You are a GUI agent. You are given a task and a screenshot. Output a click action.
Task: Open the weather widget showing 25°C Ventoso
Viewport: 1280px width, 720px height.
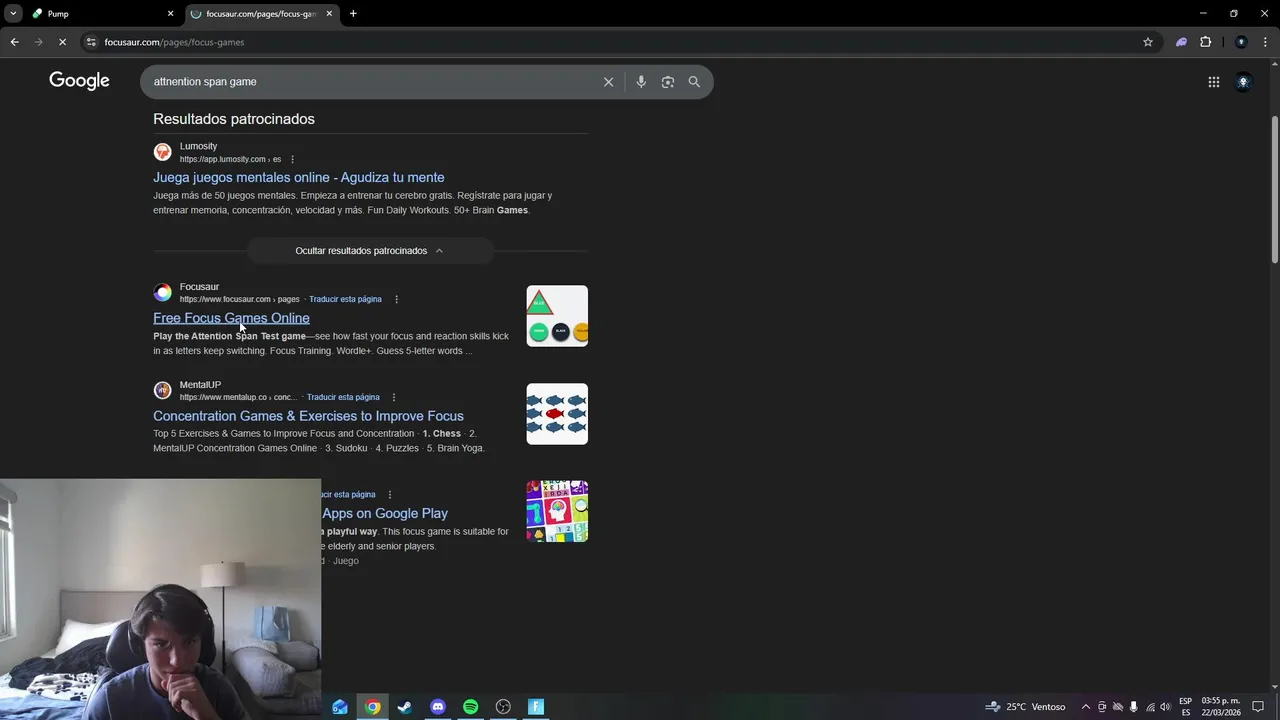coord(1026,707)
